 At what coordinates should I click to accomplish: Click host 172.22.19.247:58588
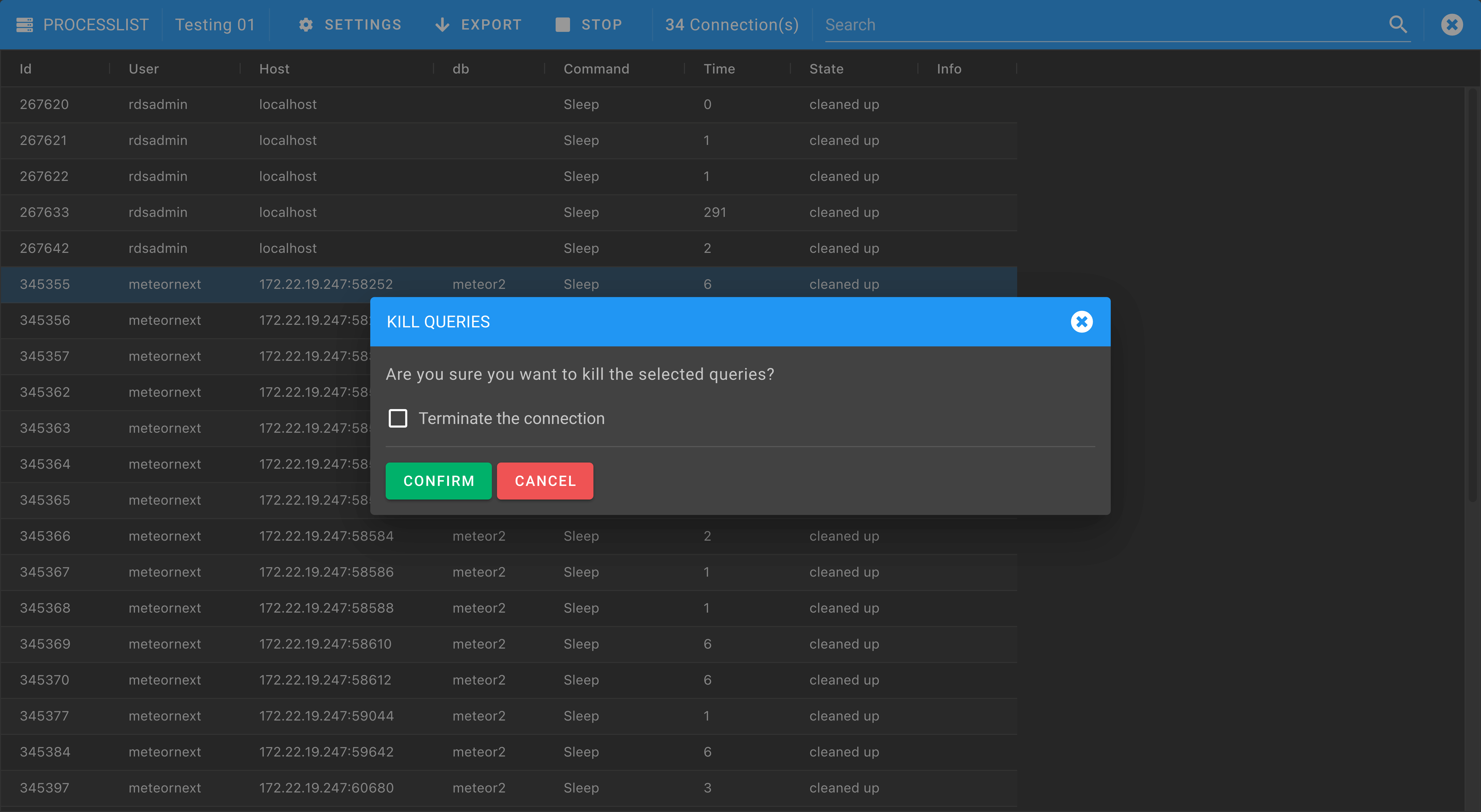tap(327, 608)
